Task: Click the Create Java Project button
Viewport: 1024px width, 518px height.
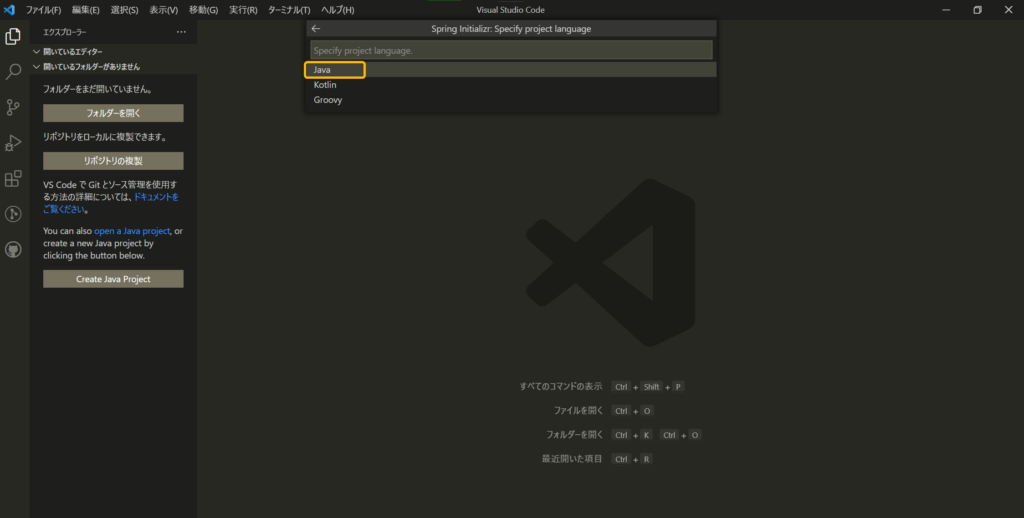Action: click(113, 279)
